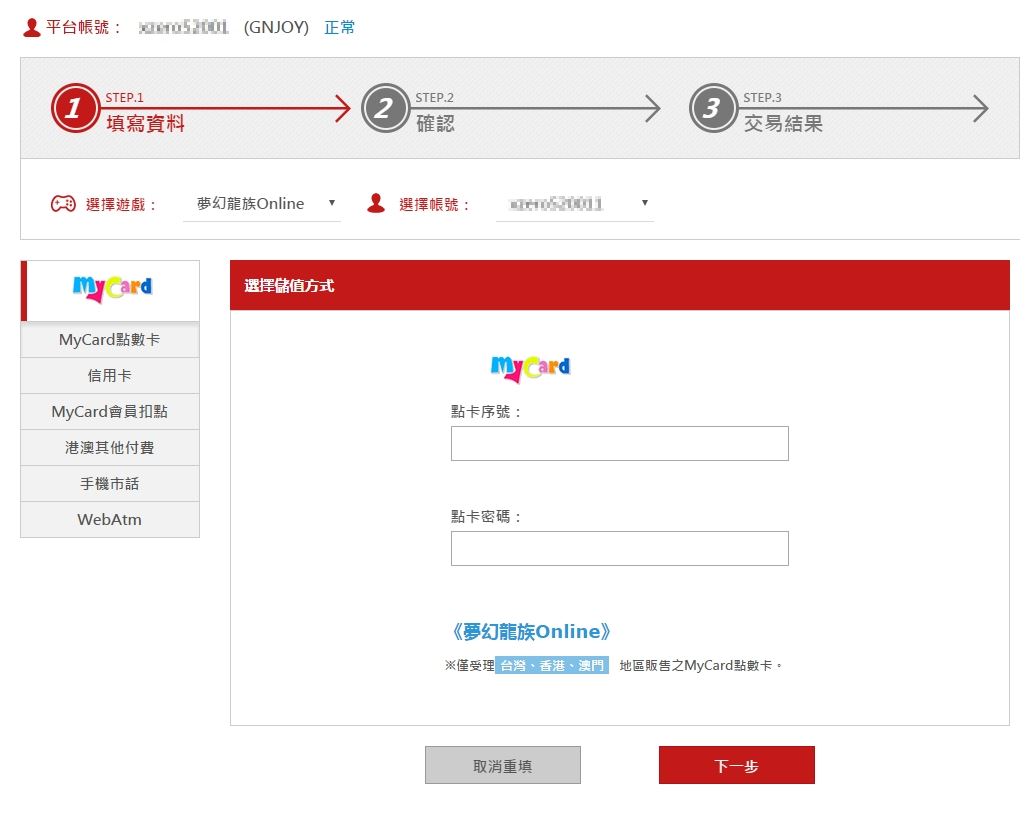The image size is (1033, 826).
Task: Select the MyCard logo tab in sidebar
Action: 111,290
